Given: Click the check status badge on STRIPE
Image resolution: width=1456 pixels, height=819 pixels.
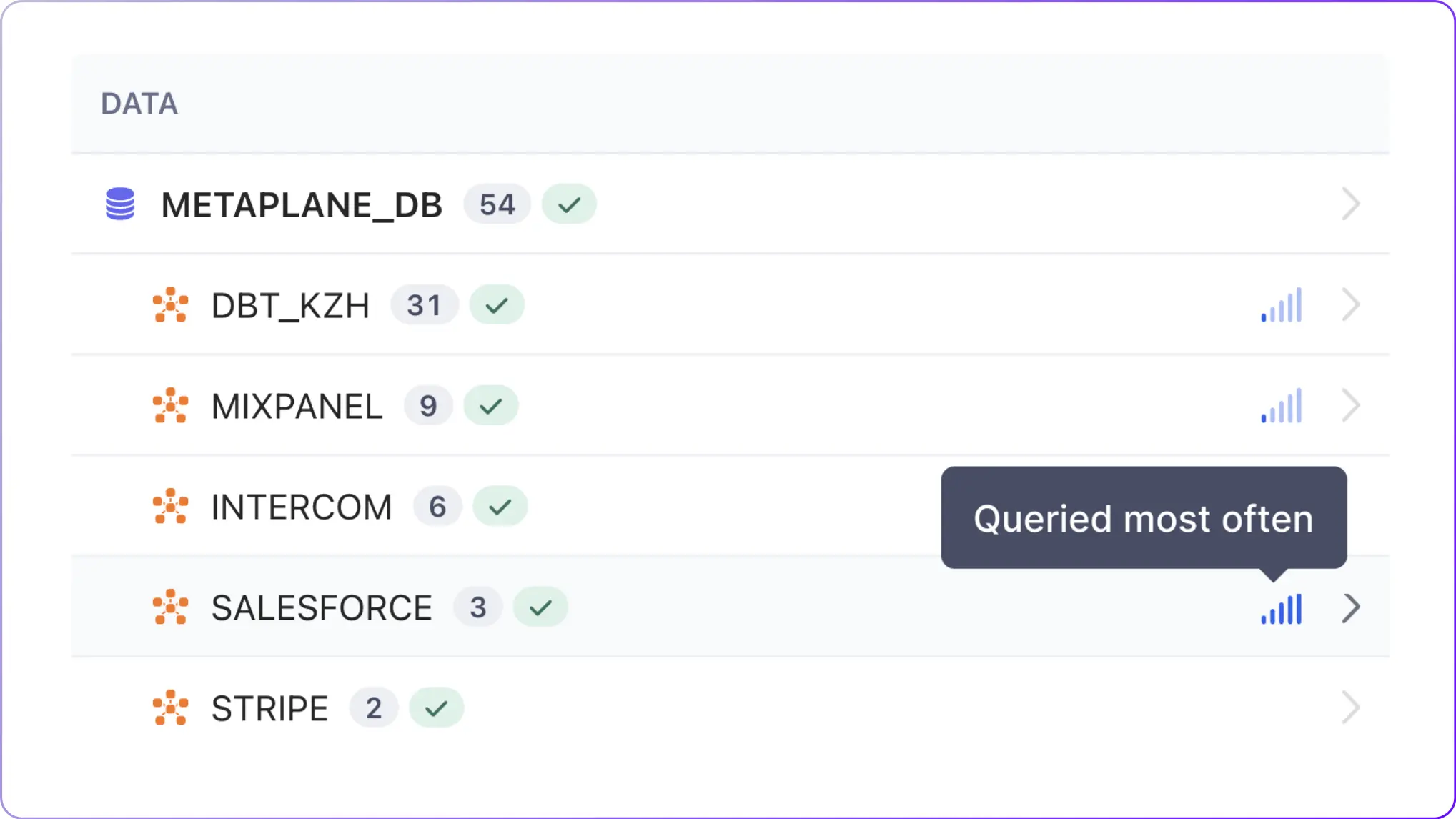Looking at the screenshot, I should (436, 708).
